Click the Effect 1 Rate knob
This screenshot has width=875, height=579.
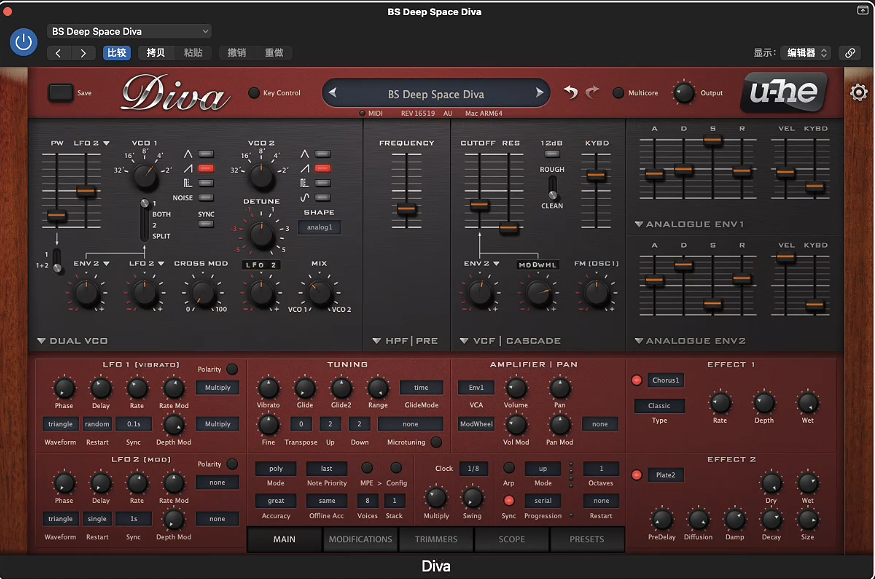point(720,403)
